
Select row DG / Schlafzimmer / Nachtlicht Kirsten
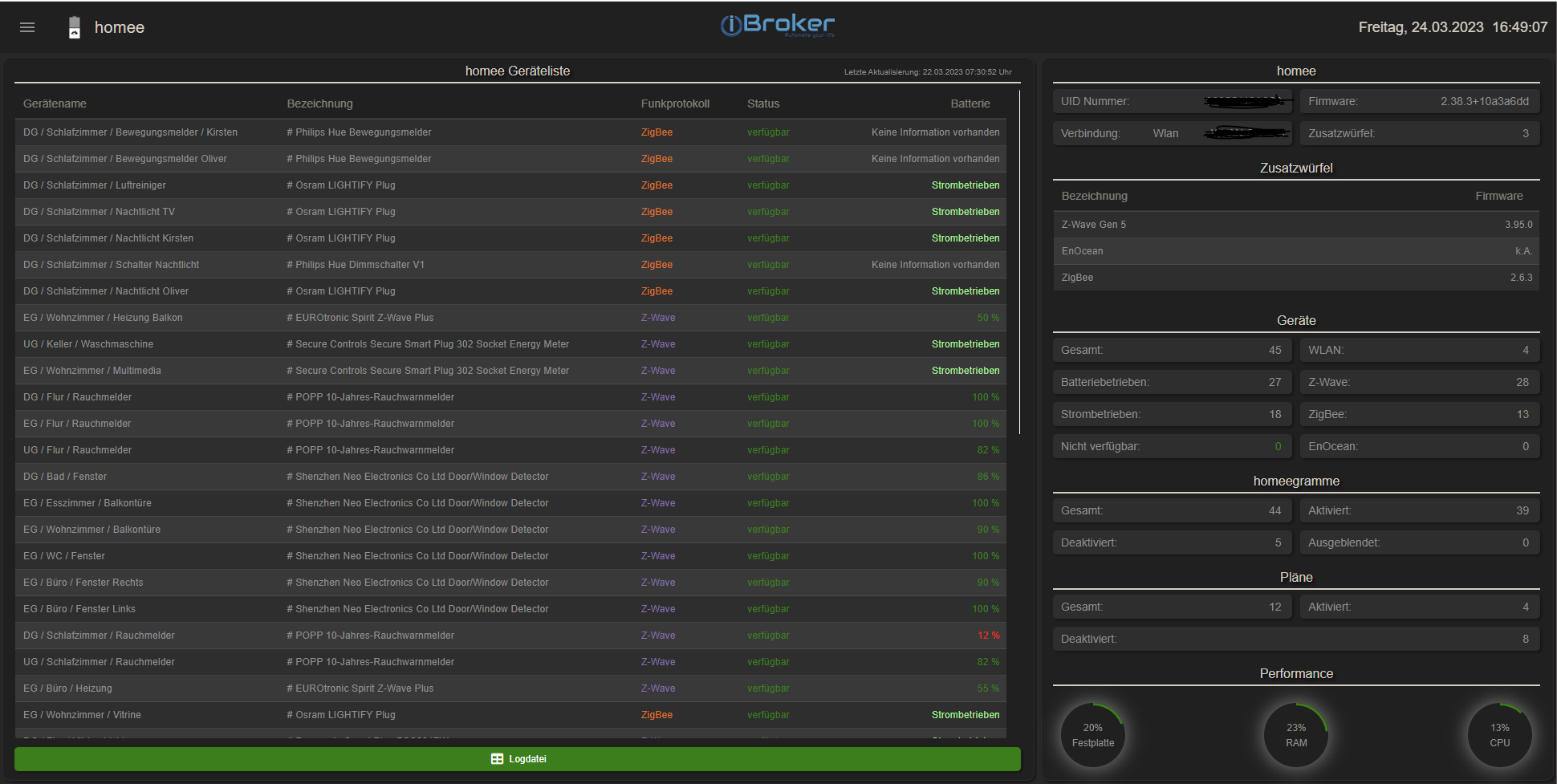tap(510, 238)
